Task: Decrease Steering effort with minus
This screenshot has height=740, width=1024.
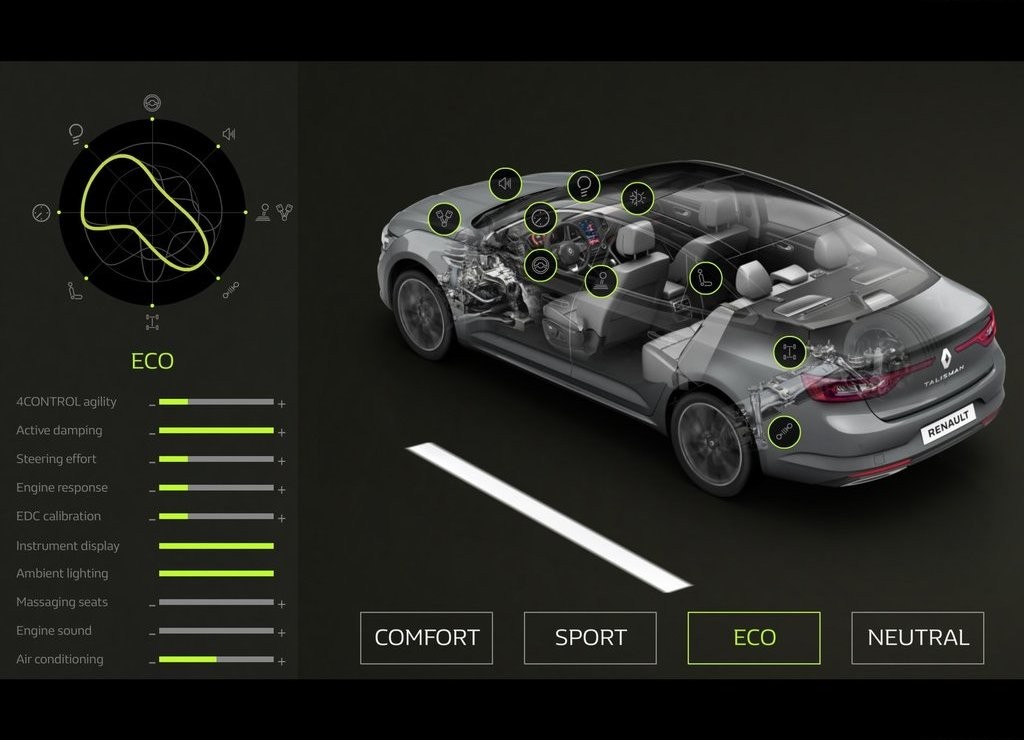Action: (x=152, y=462)
